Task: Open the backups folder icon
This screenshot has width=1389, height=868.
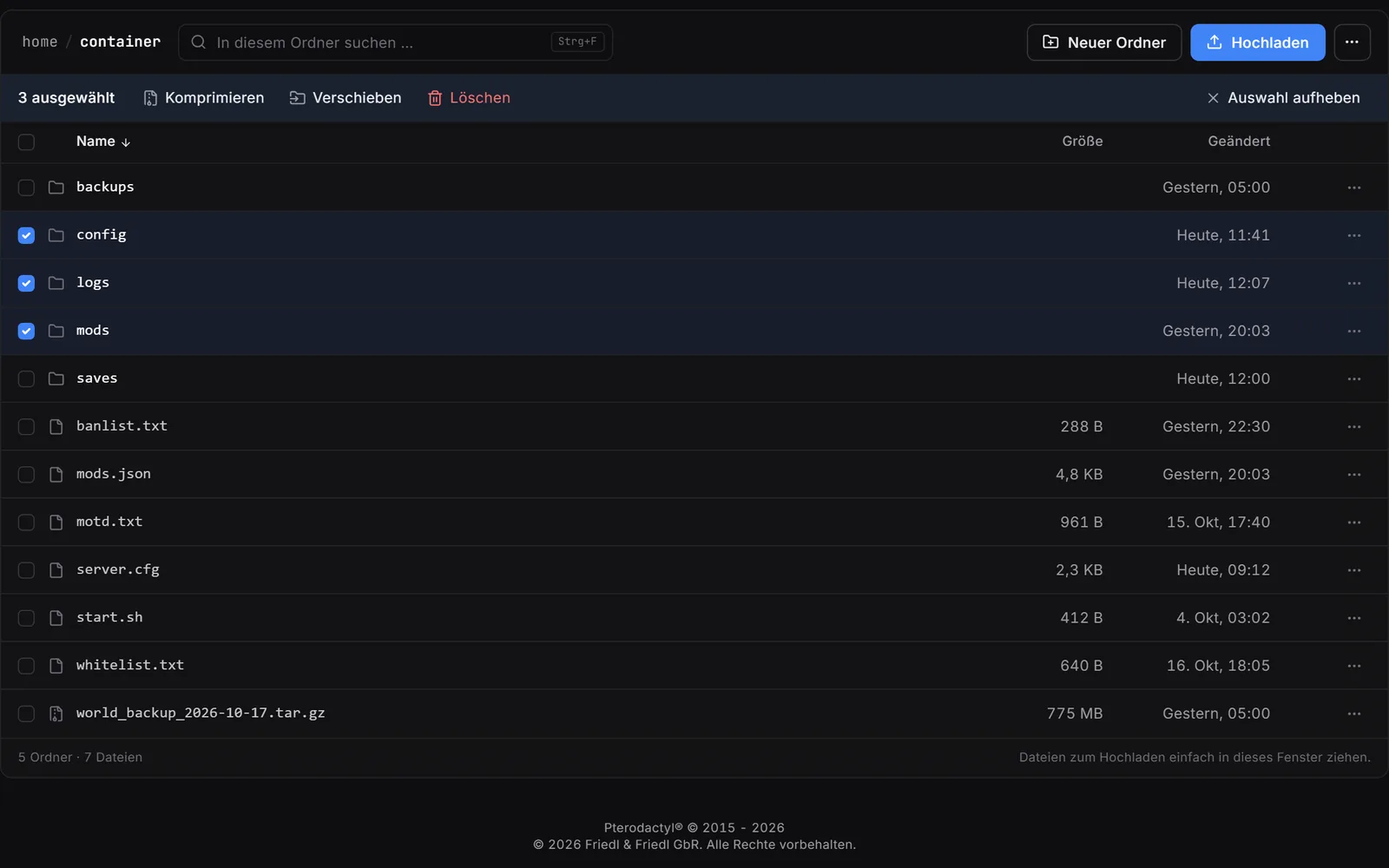Action: (56, 187)
